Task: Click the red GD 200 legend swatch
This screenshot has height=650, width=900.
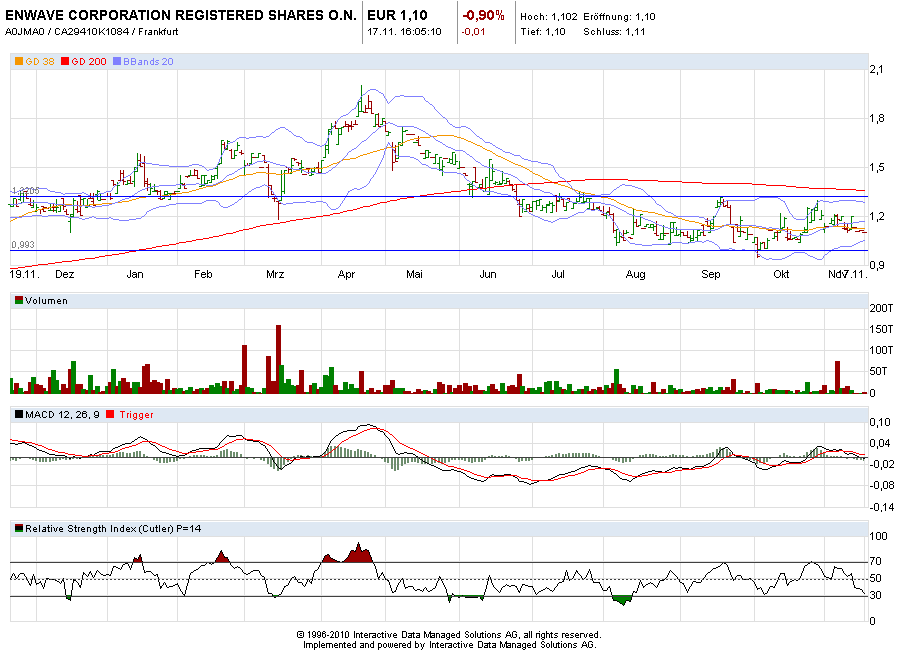Action: click(65, 61)
